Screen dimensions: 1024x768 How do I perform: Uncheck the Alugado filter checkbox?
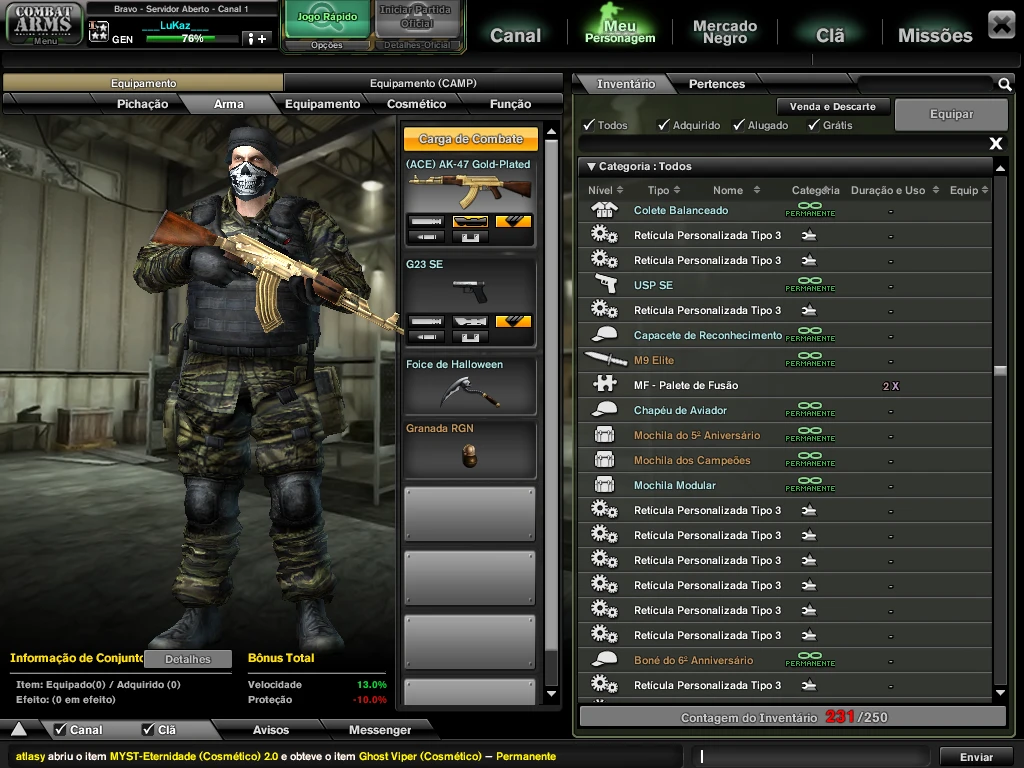tap(739, 125)
